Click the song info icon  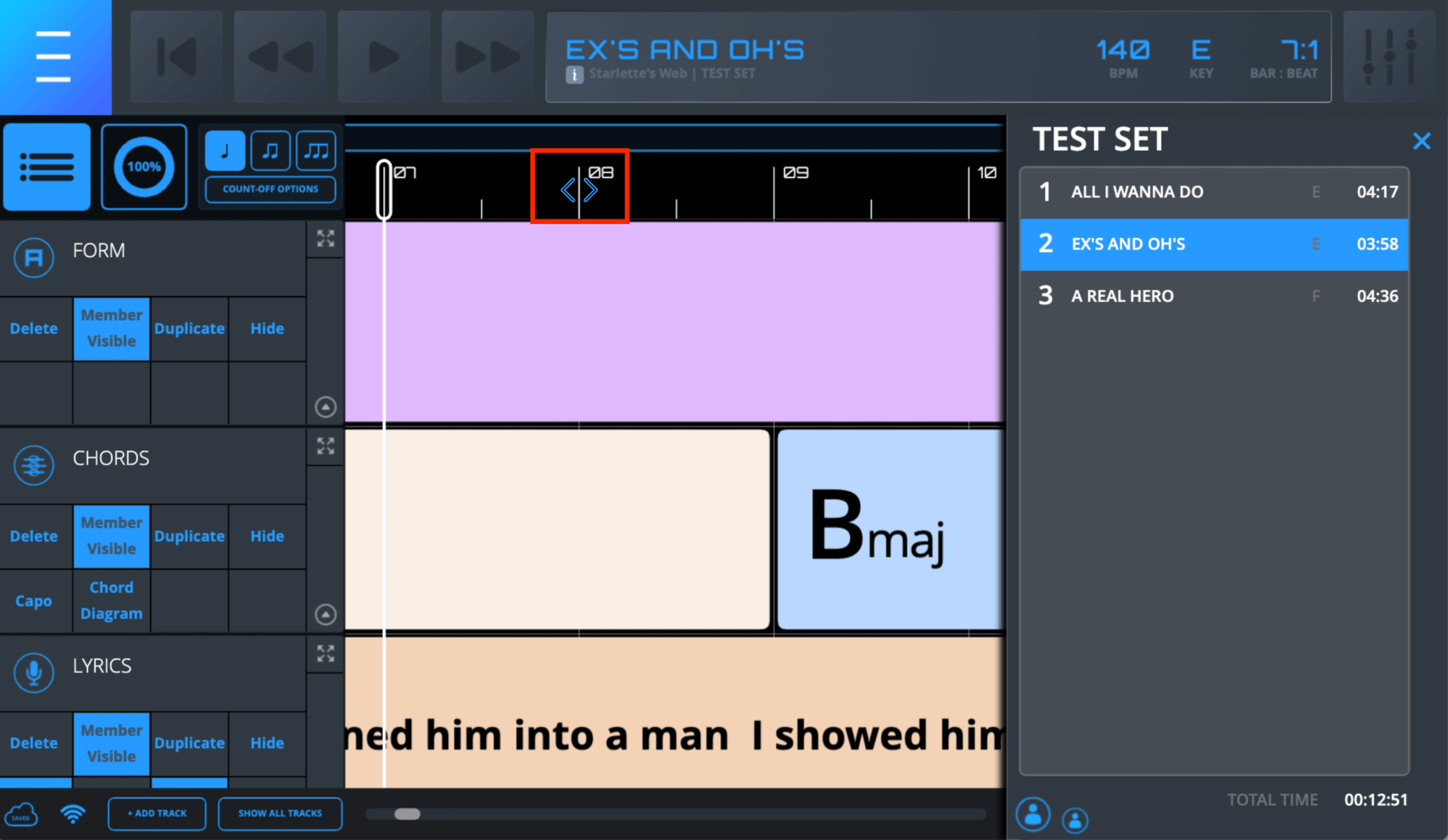click(574, 75)
